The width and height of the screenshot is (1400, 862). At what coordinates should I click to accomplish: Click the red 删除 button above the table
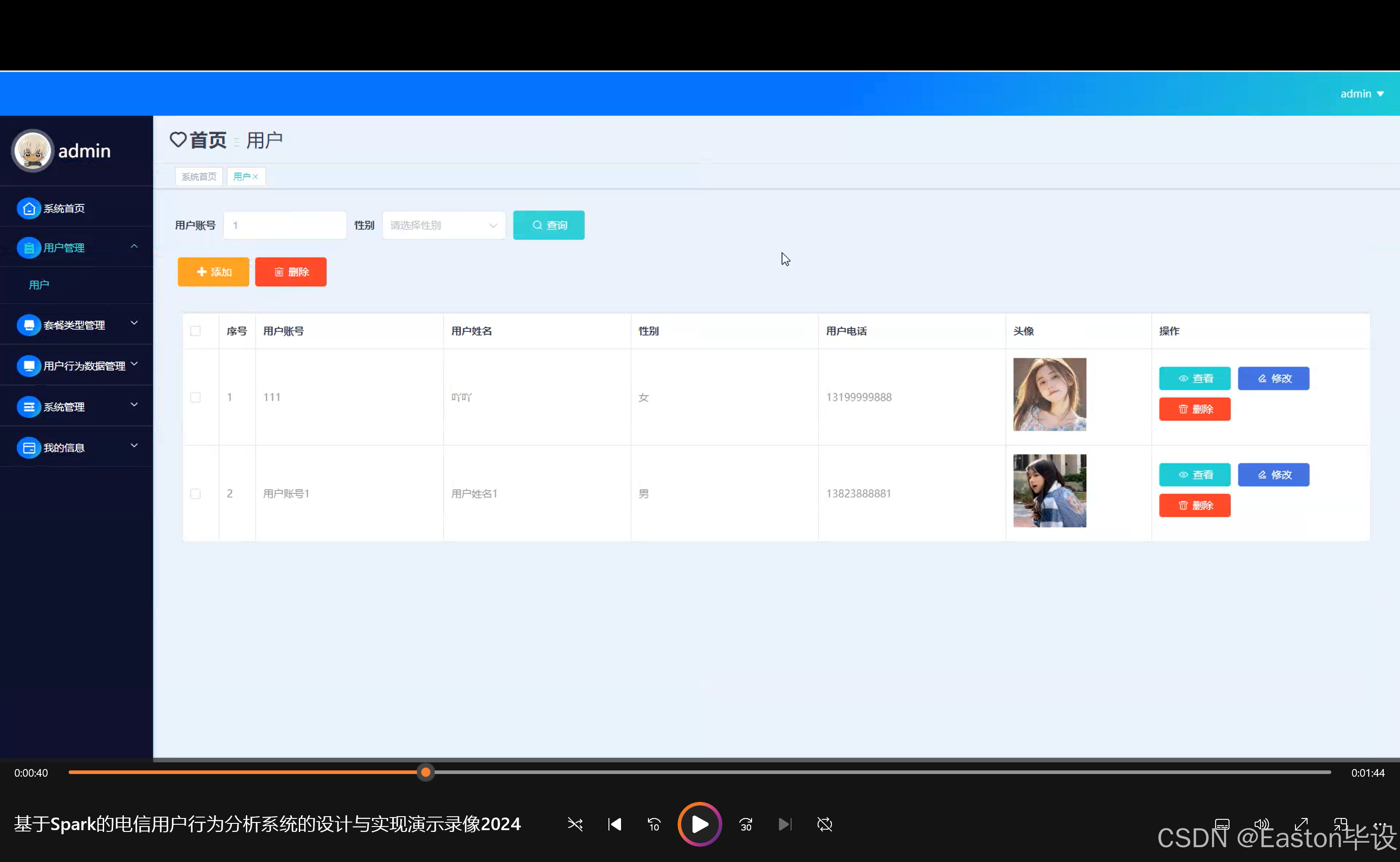pos(291,272)
